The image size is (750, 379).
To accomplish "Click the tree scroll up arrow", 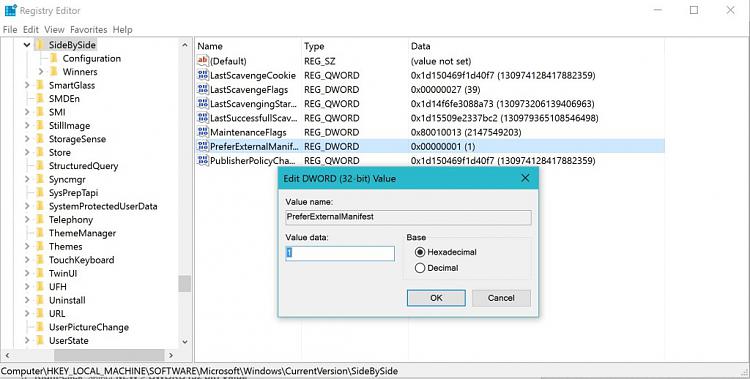I will point(185,45).
